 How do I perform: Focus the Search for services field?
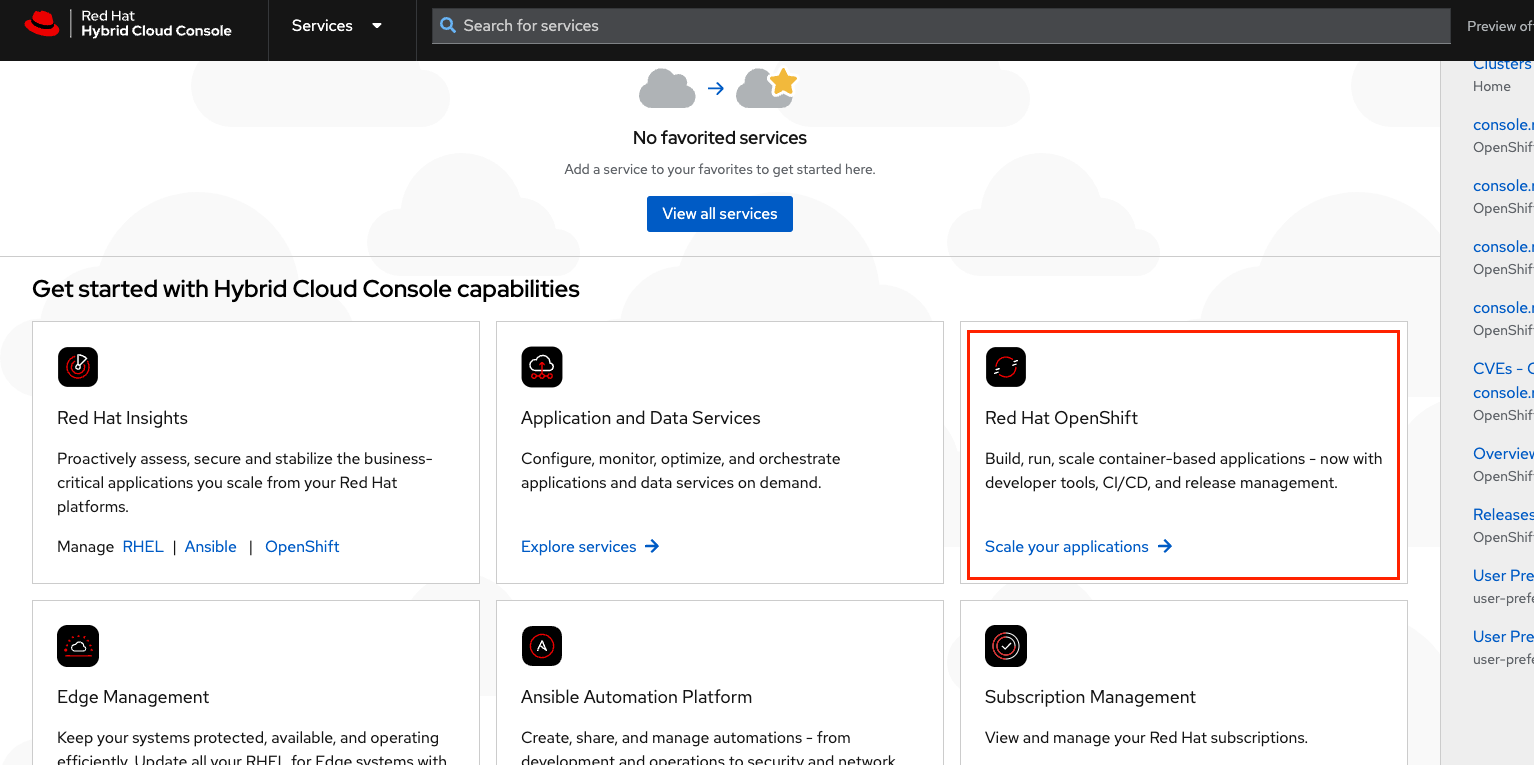click(x=941, y=26)
